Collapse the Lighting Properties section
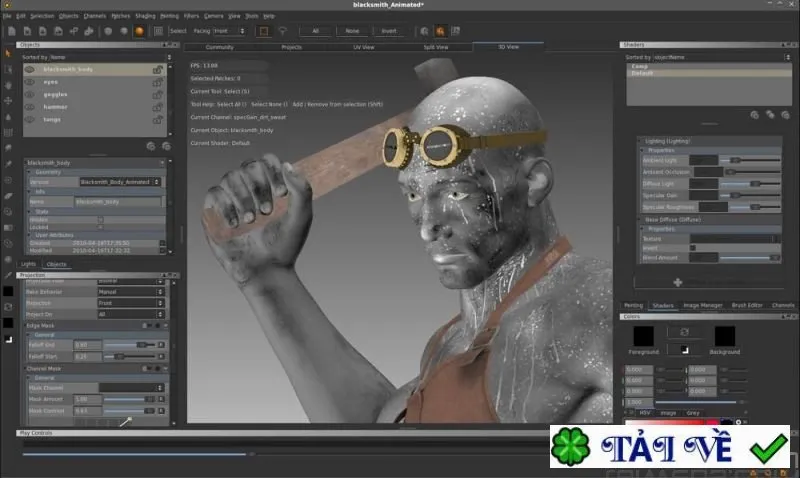Viewport: 800px width, 478px height. [643, 150]
